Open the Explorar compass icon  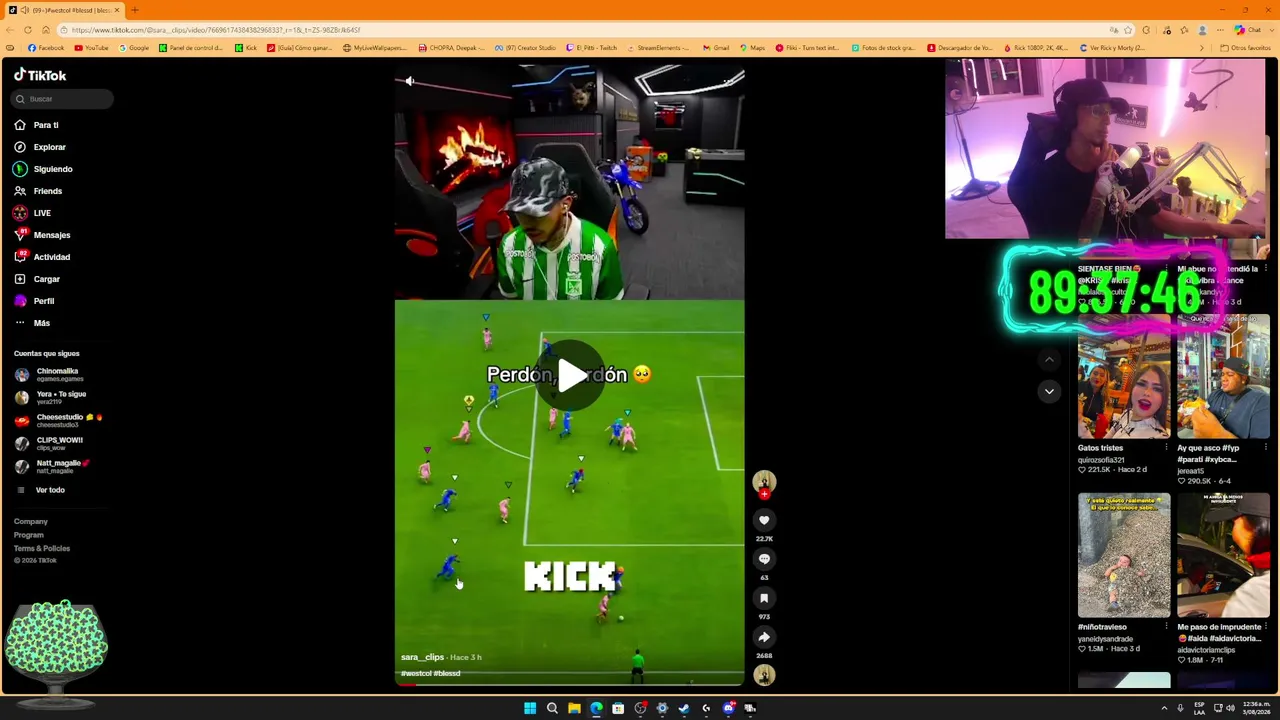point(20,147)
